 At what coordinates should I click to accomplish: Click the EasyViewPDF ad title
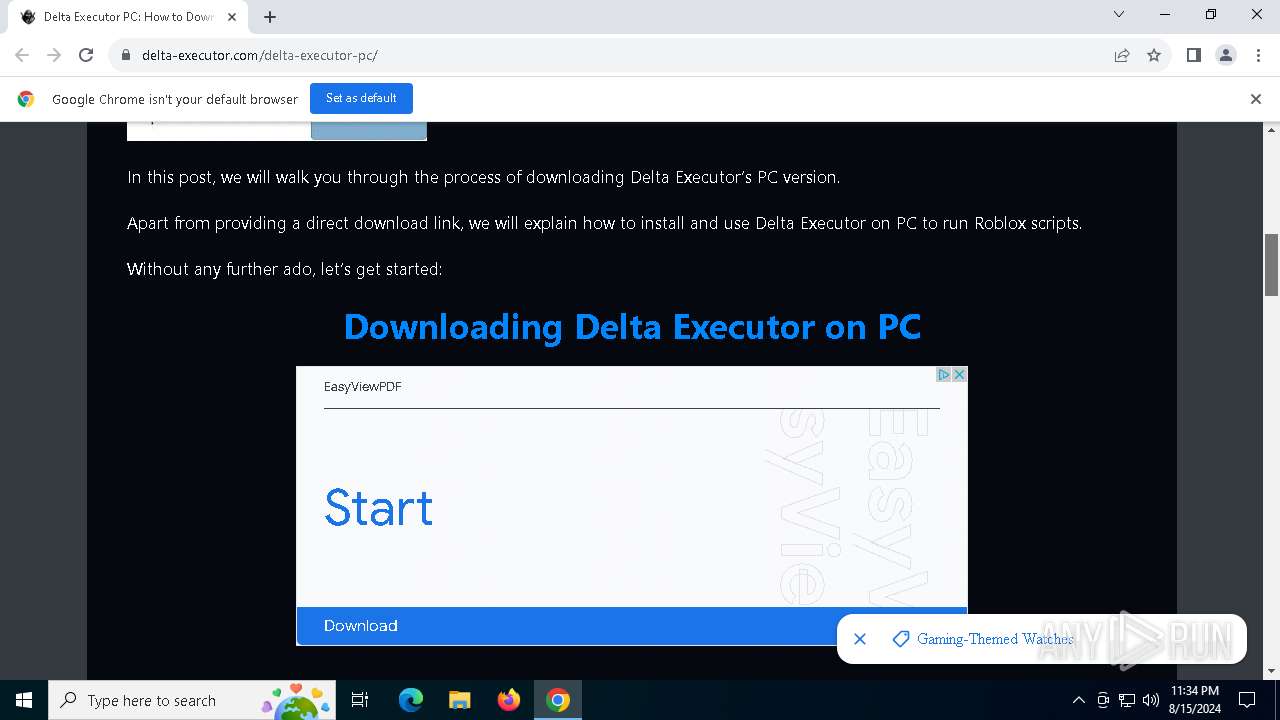363,387
